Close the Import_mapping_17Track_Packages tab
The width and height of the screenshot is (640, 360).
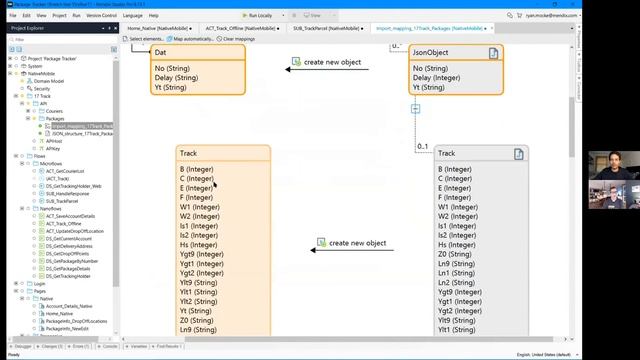(x=491, y=28)
